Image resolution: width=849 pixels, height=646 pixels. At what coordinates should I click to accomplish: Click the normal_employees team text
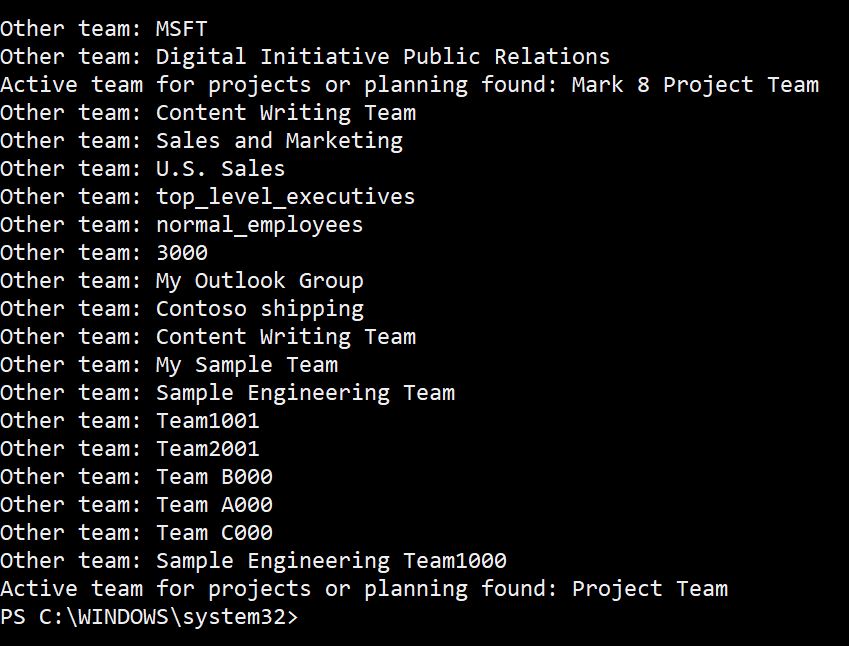(x=259, y=225)
